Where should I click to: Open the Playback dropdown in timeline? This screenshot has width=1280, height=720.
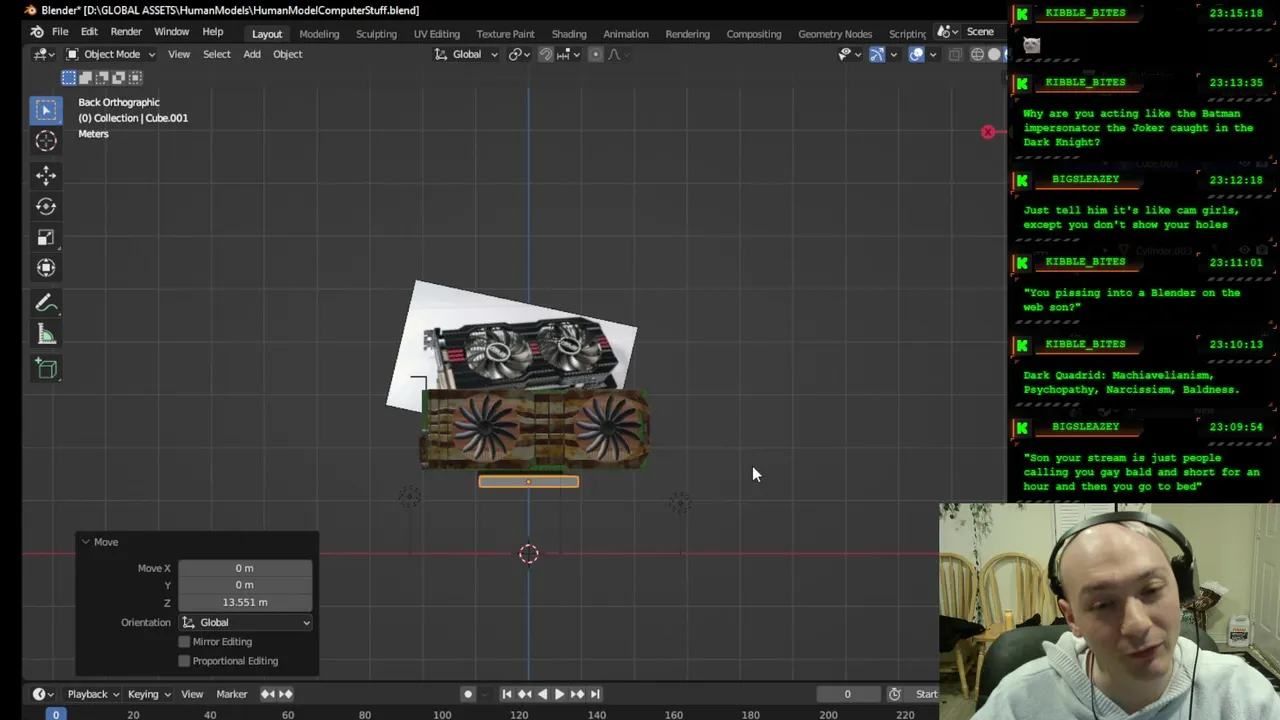[93, 694]
